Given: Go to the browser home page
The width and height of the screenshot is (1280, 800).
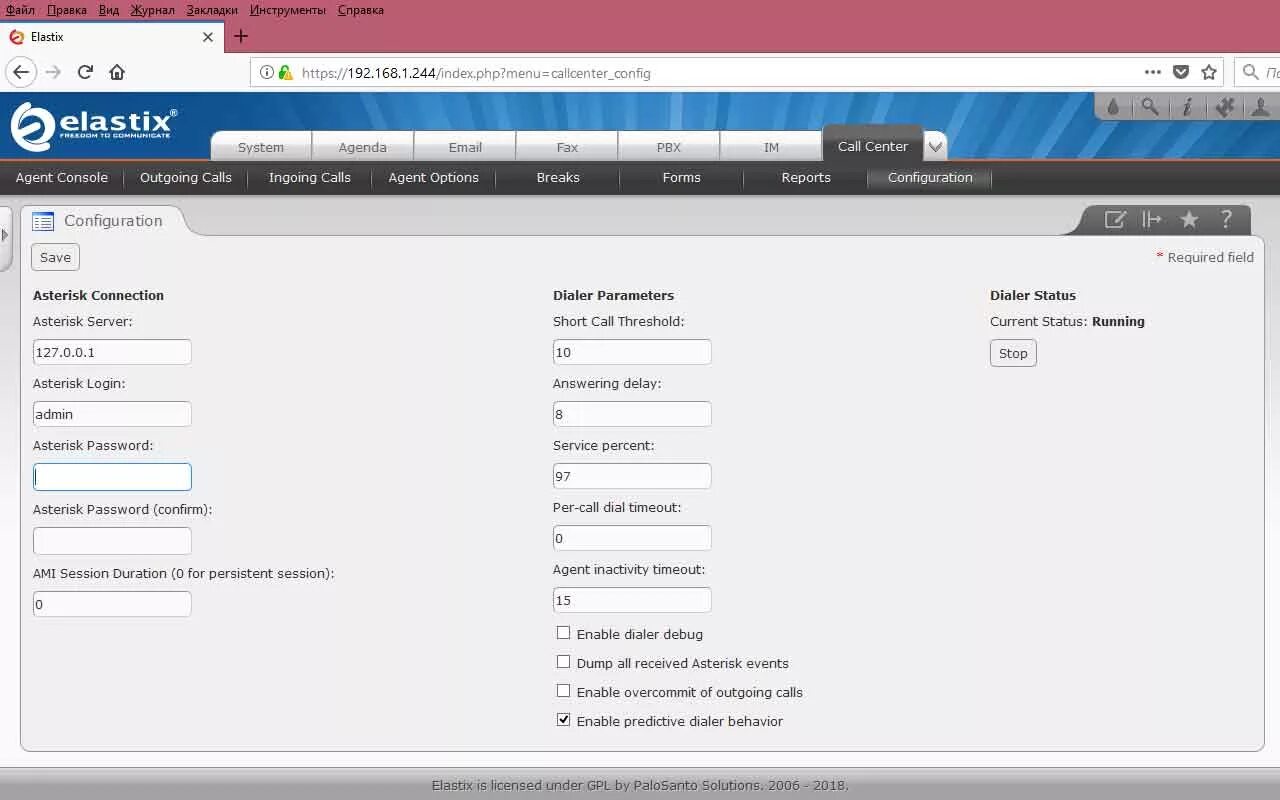Looking at the screenshot, I should point(117,72).
